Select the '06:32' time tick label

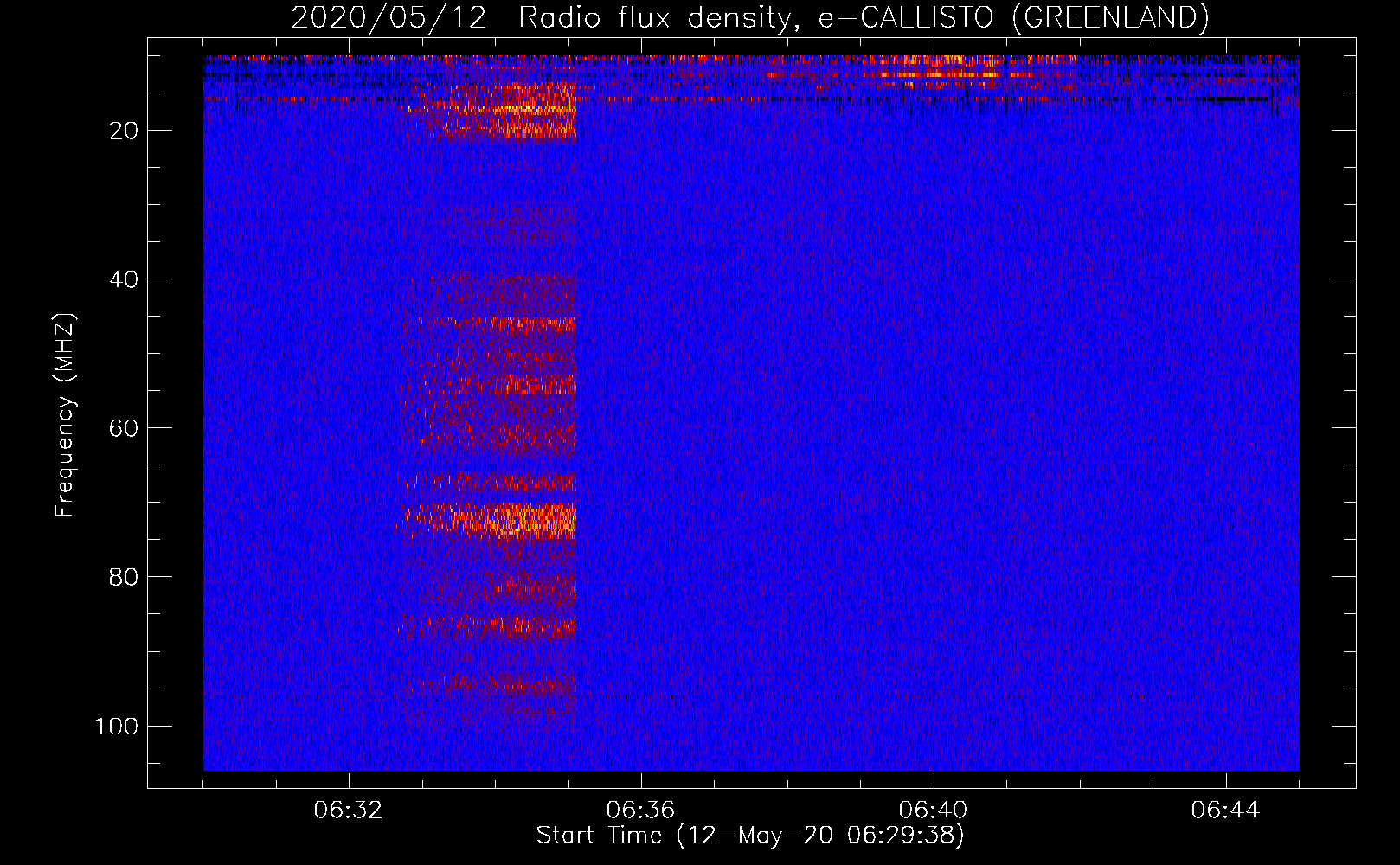coord(348,811)
